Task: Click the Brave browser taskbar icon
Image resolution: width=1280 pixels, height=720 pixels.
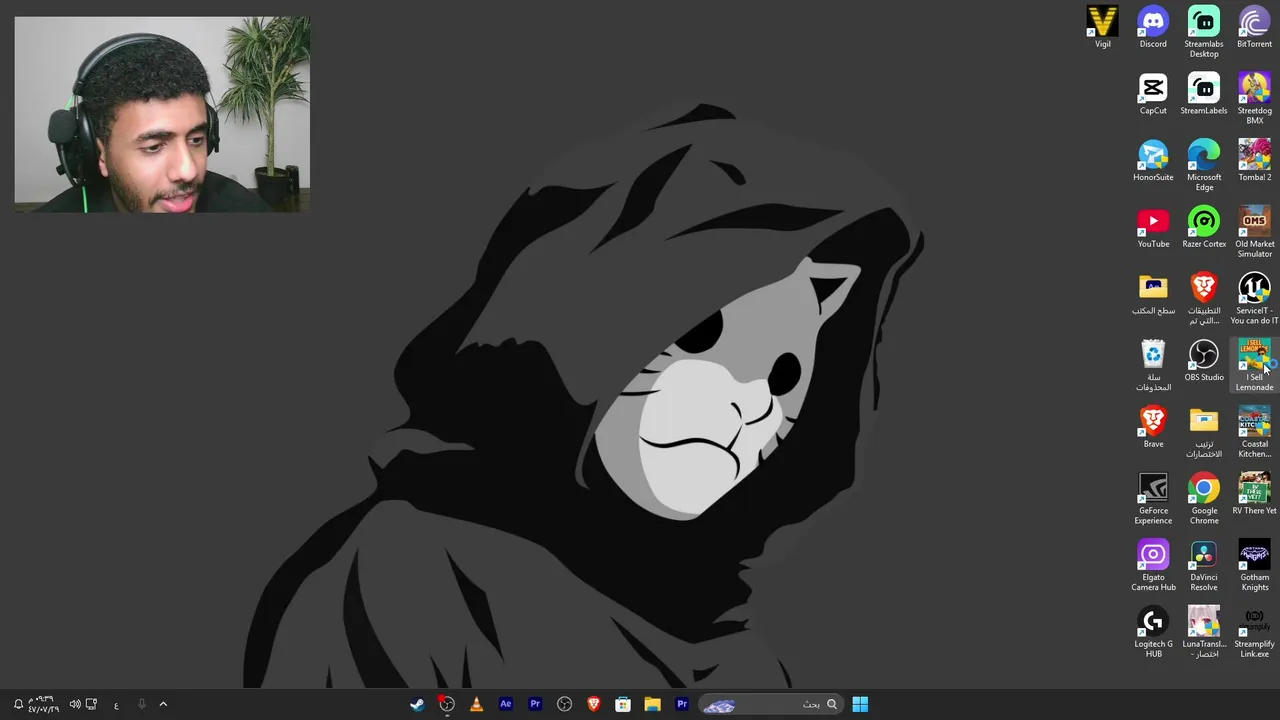Action: [x=593, y=704]
